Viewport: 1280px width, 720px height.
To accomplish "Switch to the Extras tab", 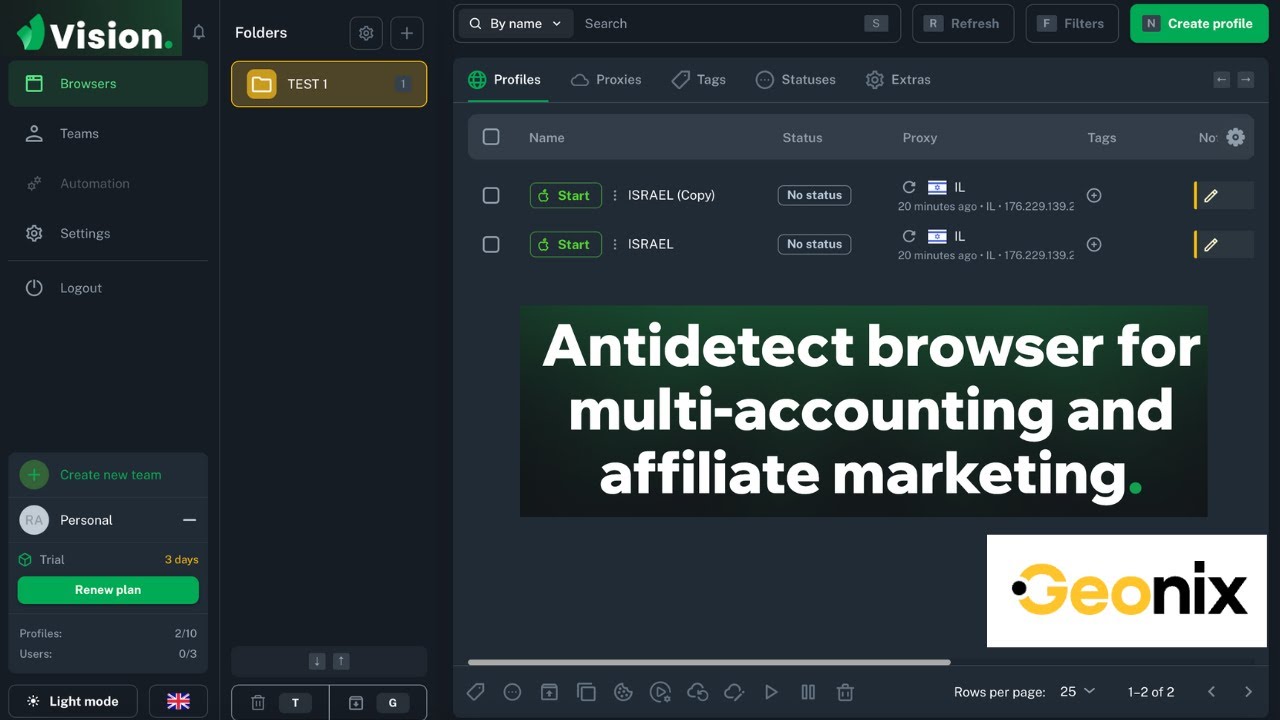I will pos(898,80).
